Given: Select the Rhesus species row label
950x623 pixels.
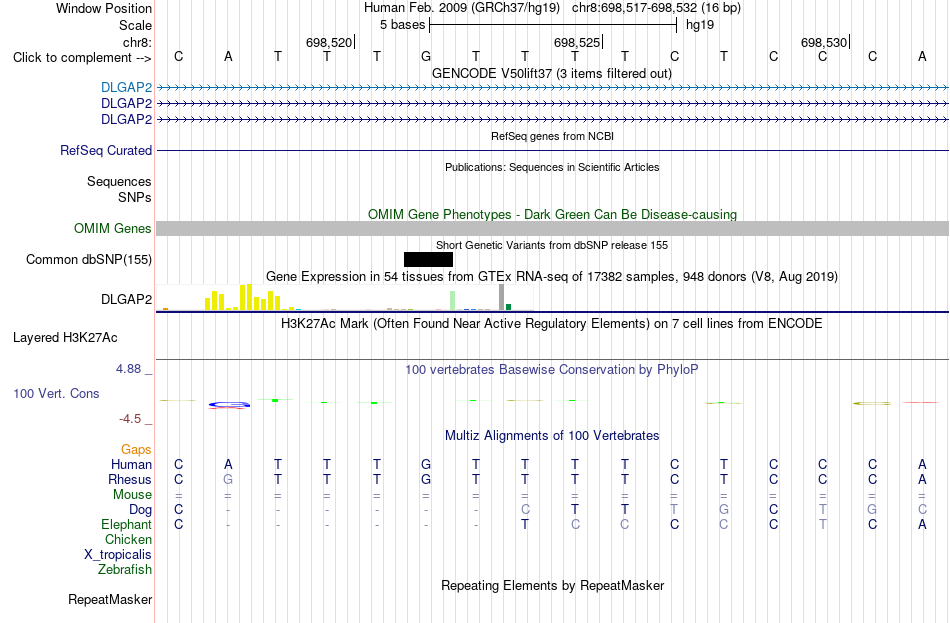Looking at the screenshot, I should pyautogui.click(x=130, y=479).
